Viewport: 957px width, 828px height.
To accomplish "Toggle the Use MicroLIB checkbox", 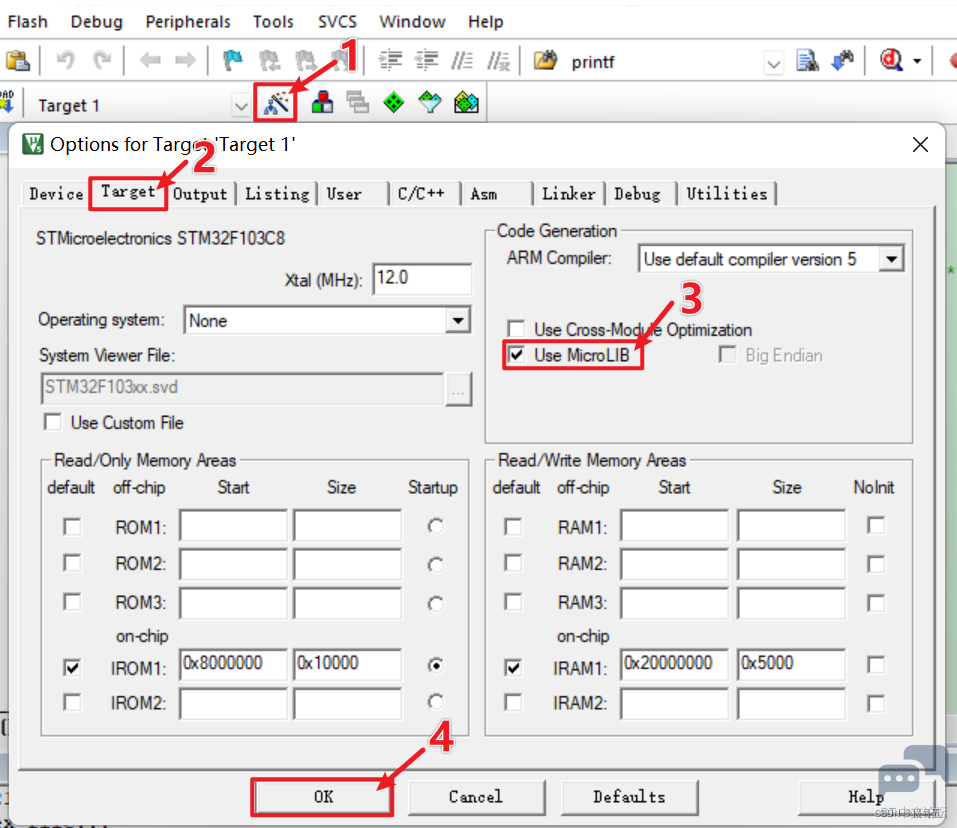I will click(516, 355).
